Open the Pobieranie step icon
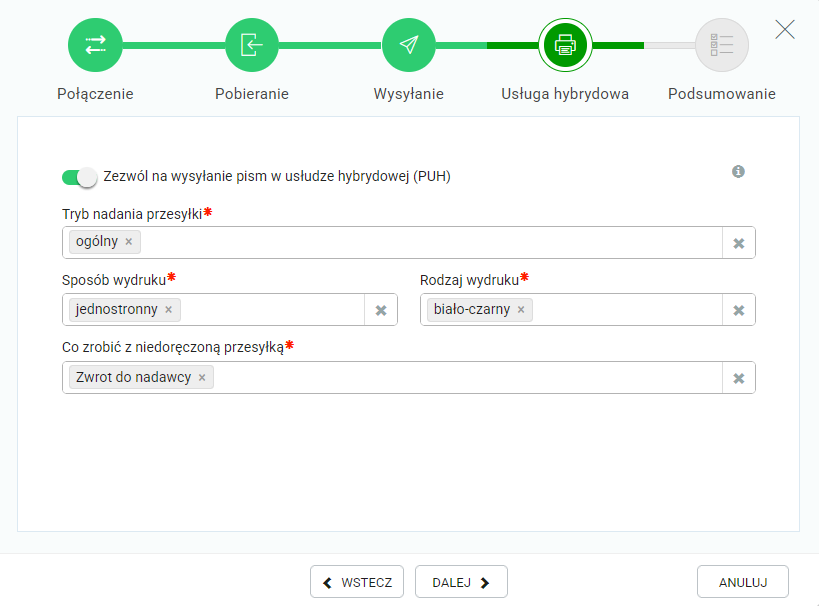 click(x=252, y=45)
